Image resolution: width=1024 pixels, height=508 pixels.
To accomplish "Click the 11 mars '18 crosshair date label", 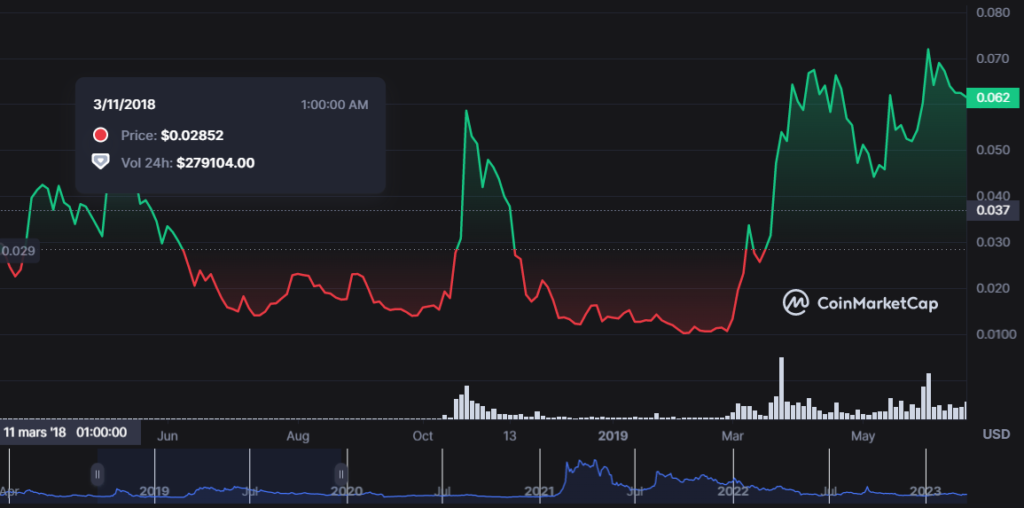I will tap(70, 432).
